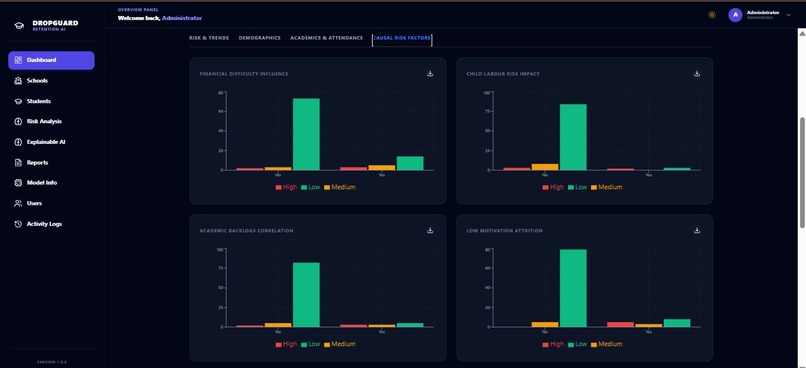This screenshot has width=806, height=368.
Task: Download the Low Motivation Attrition chart
Action: point(697,230)
